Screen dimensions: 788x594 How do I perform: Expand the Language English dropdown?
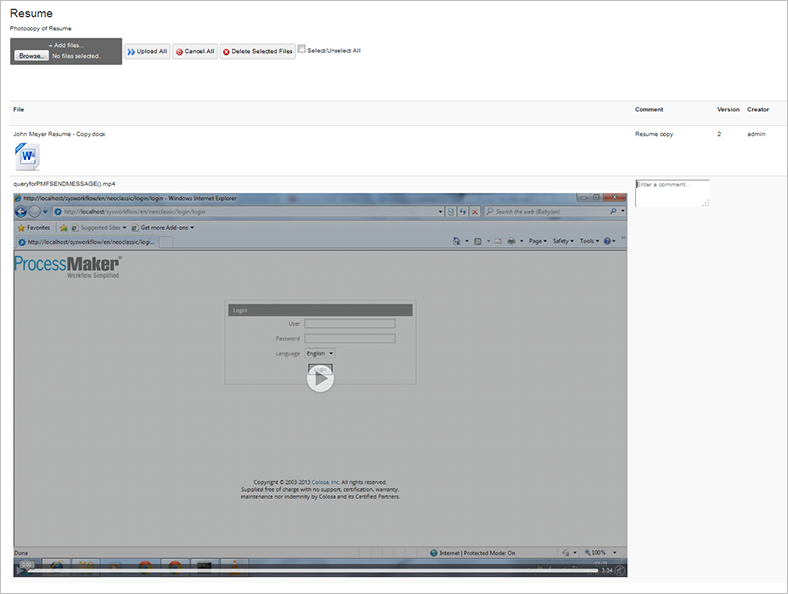coord(320,353)
